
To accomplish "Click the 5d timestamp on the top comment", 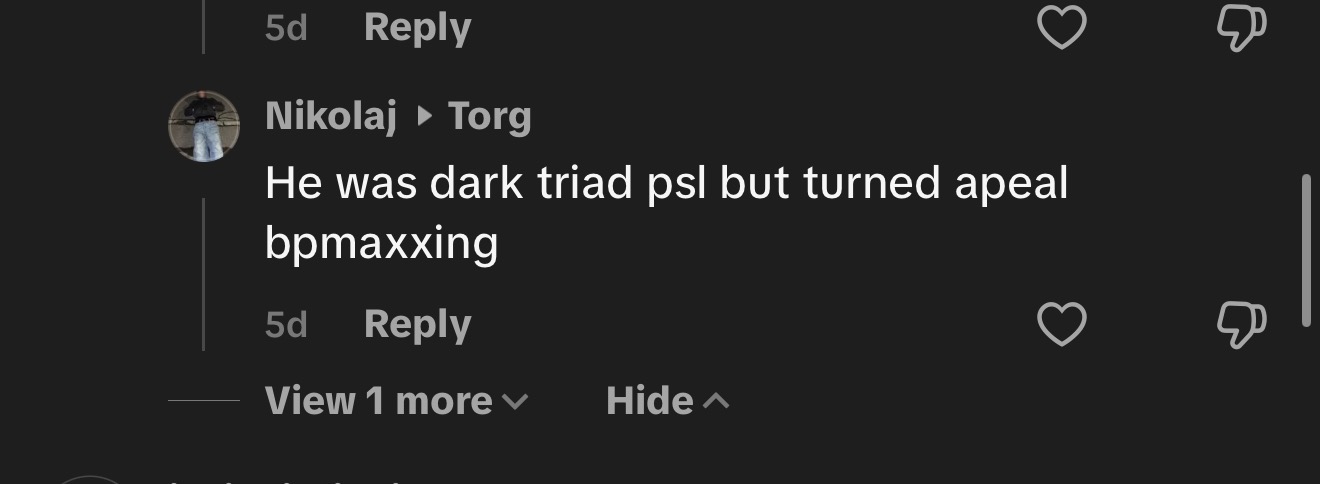I will 286,28.
